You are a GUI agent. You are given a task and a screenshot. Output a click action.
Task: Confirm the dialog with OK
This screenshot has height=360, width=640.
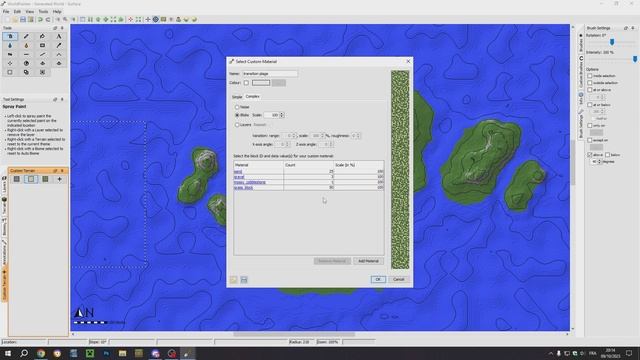tap(378, 280)
